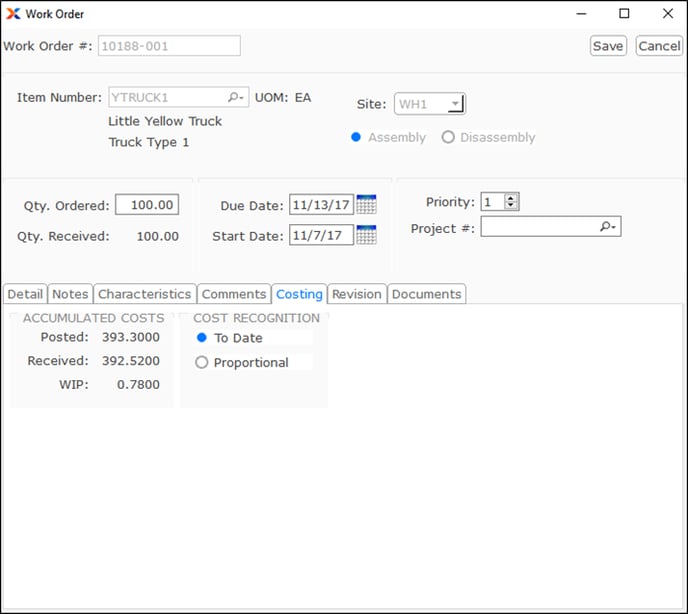Click the xTuple app icon in title bar
Viewport: 688px width, 614px height.
13,14
